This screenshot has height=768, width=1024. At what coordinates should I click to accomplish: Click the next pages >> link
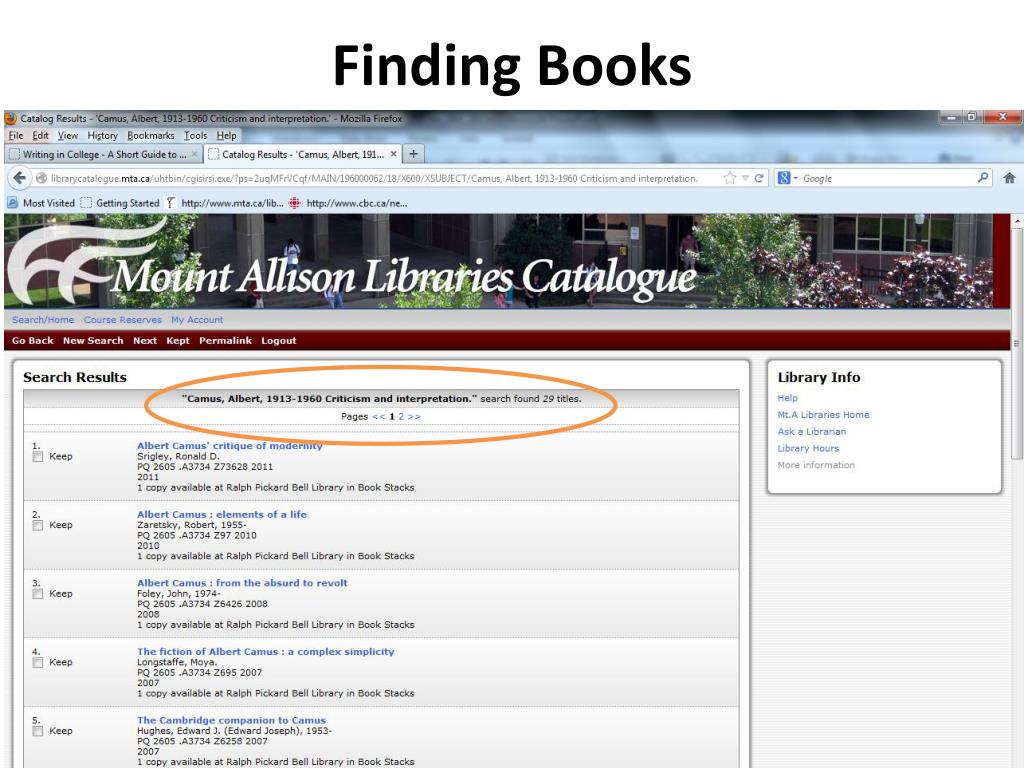414,417
